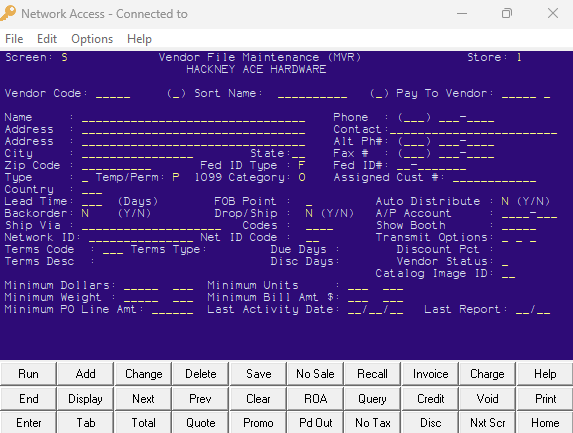Image resolution: width=573 pixels, height=433 pixels.
Task: Click the Help button in keypad
Action: [545, 374]
